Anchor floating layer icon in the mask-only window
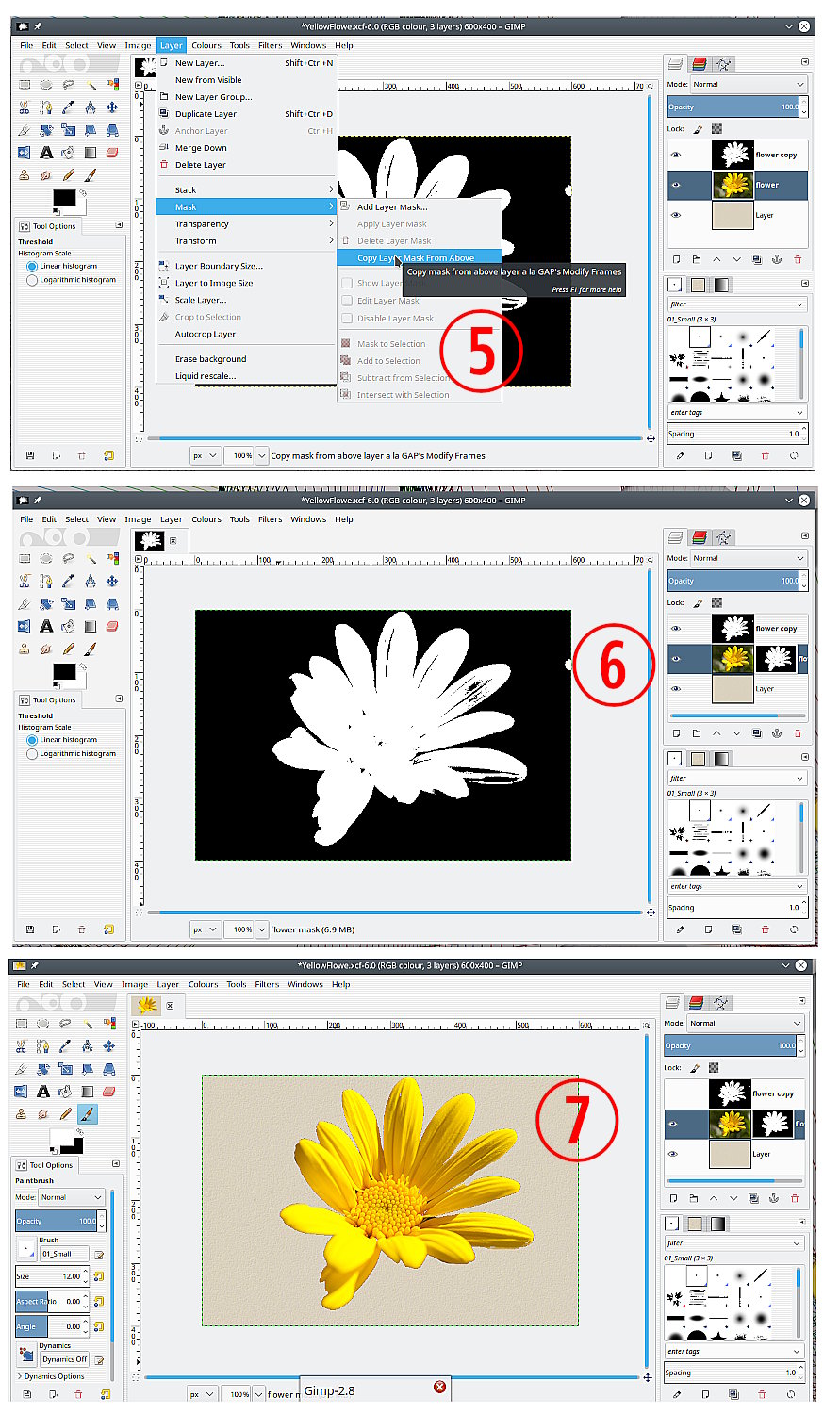The image size is (840, 1414). coord(778,733)
